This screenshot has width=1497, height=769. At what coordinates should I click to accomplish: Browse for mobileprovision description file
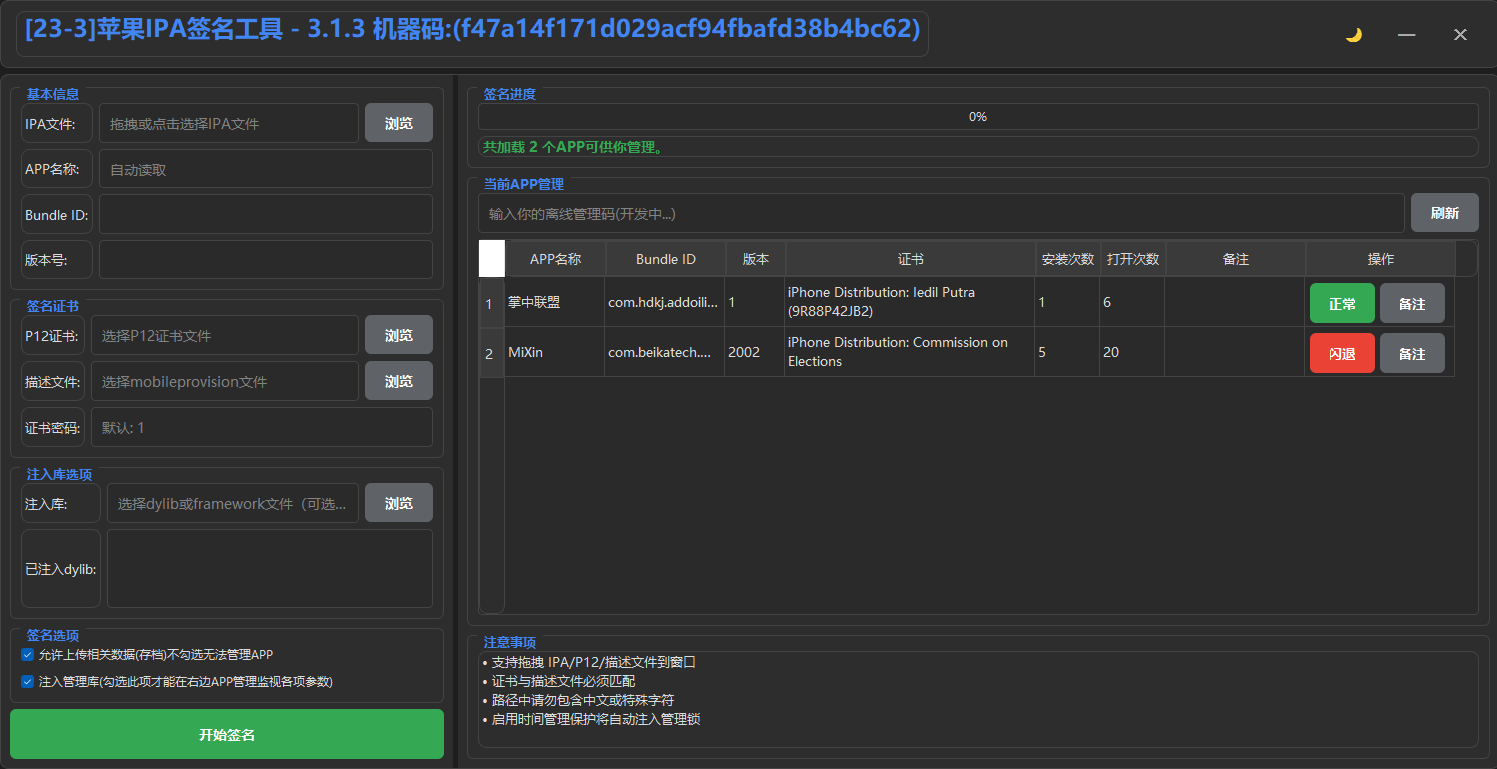398,381
